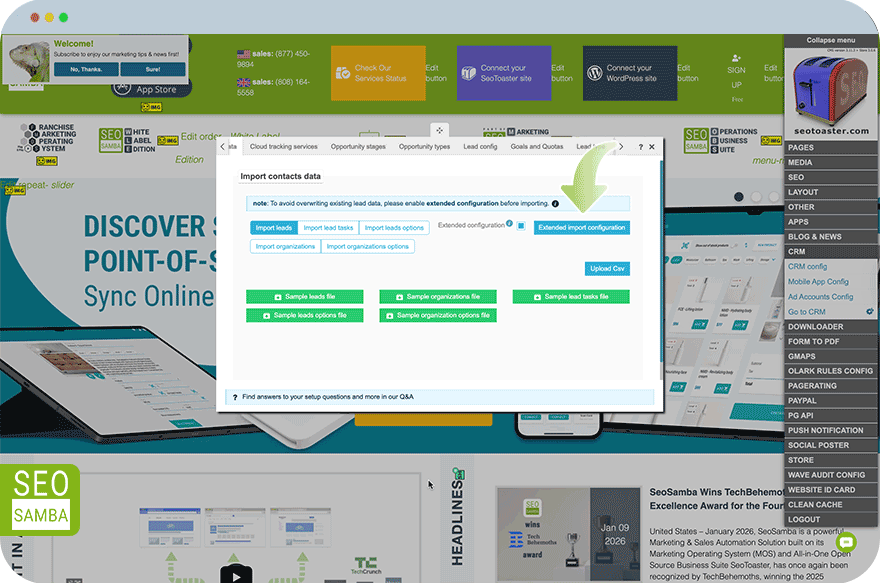Select the Import organizations option
This screenshot has height=583, width=880.
pos(285,246)
